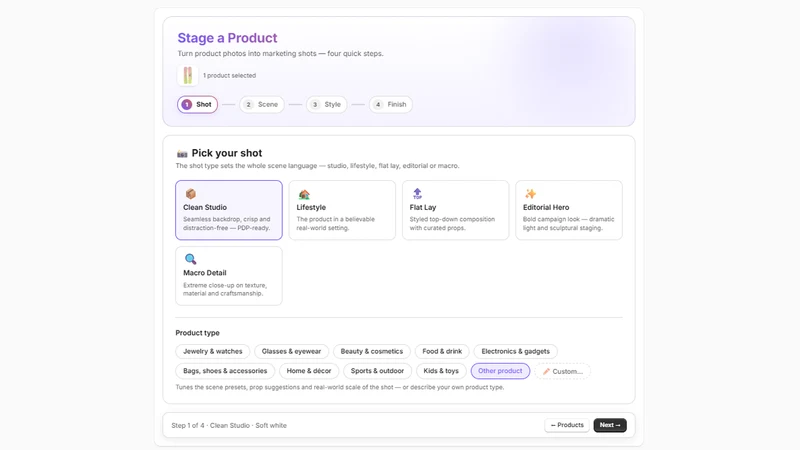The image size is (800, 450).
Task: Select Home & décor product type
Action: [309, 371]
